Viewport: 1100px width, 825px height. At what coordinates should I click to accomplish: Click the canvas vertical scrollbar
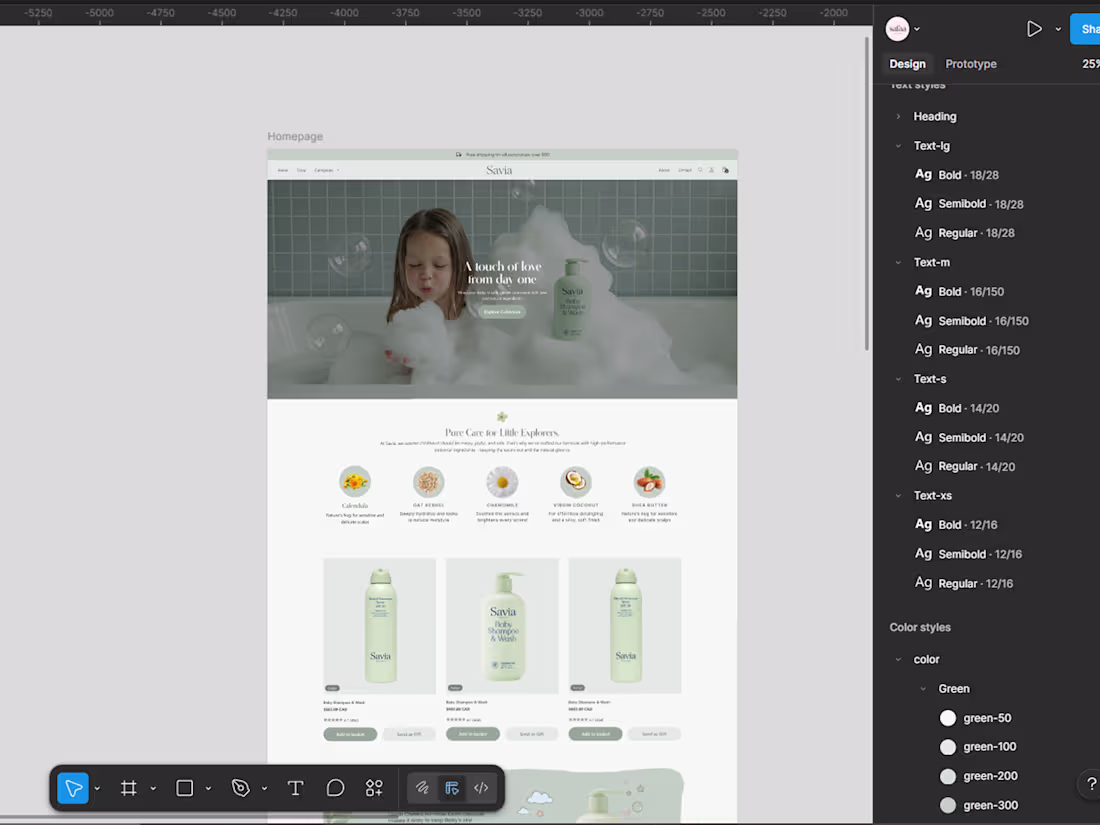click(867, 194)
